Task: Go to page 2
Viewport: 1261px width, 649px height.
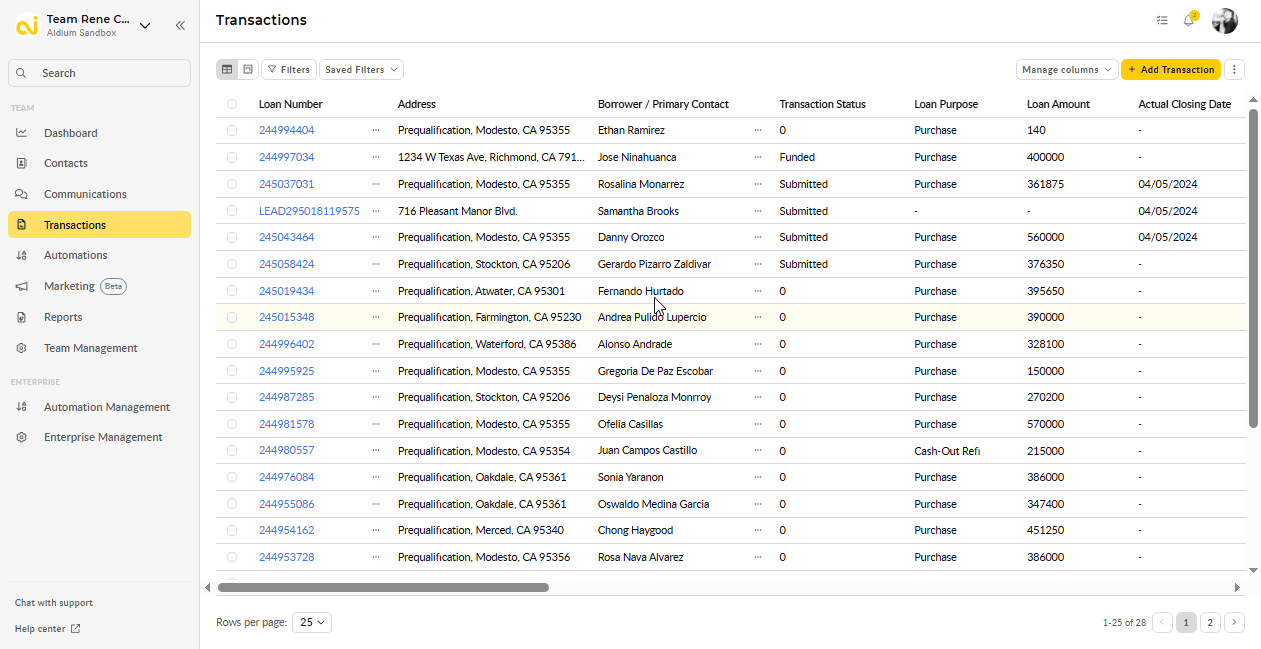Action: 1210,622
